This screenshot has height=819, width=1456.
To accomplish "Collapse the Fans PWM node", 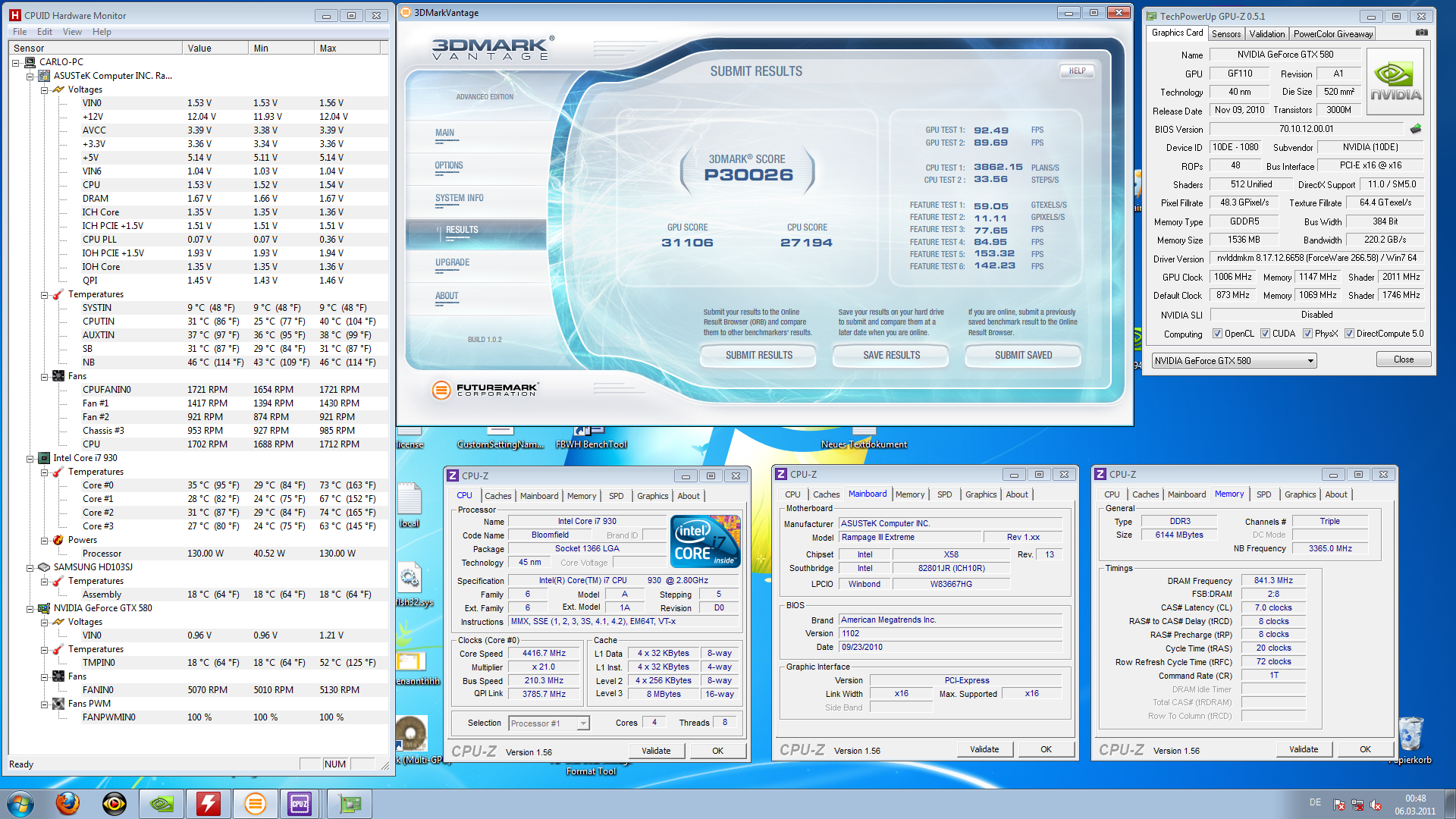I will pos(44,704).
